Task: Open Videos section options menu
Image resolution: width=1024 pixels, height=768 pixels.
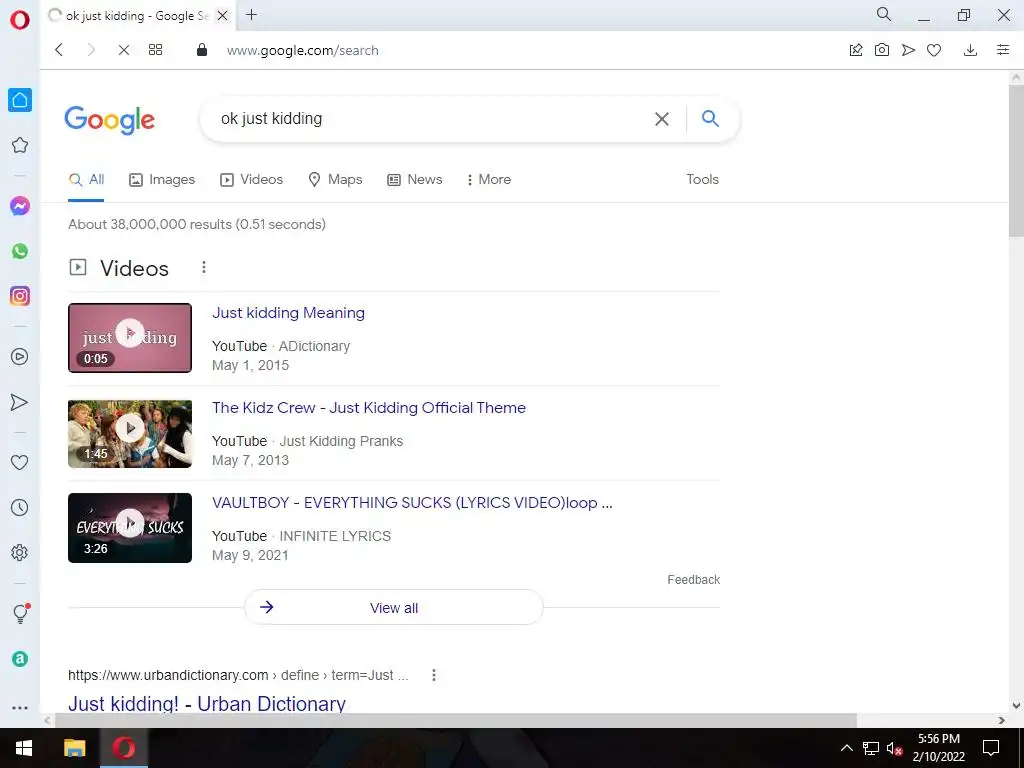Action: tap(204, 267)
